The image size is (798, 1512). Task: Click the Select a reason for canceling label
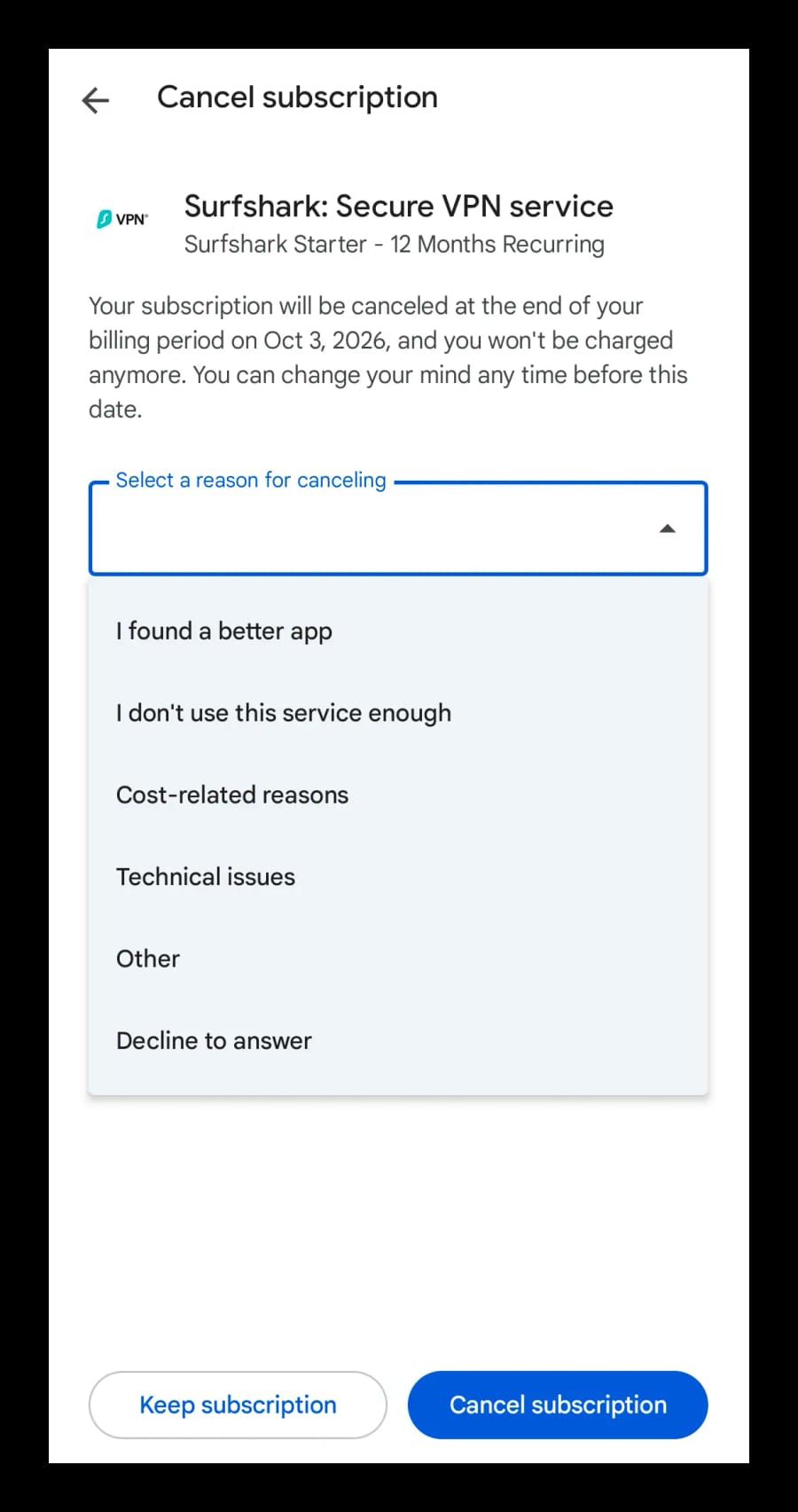(x=249, y=480)
